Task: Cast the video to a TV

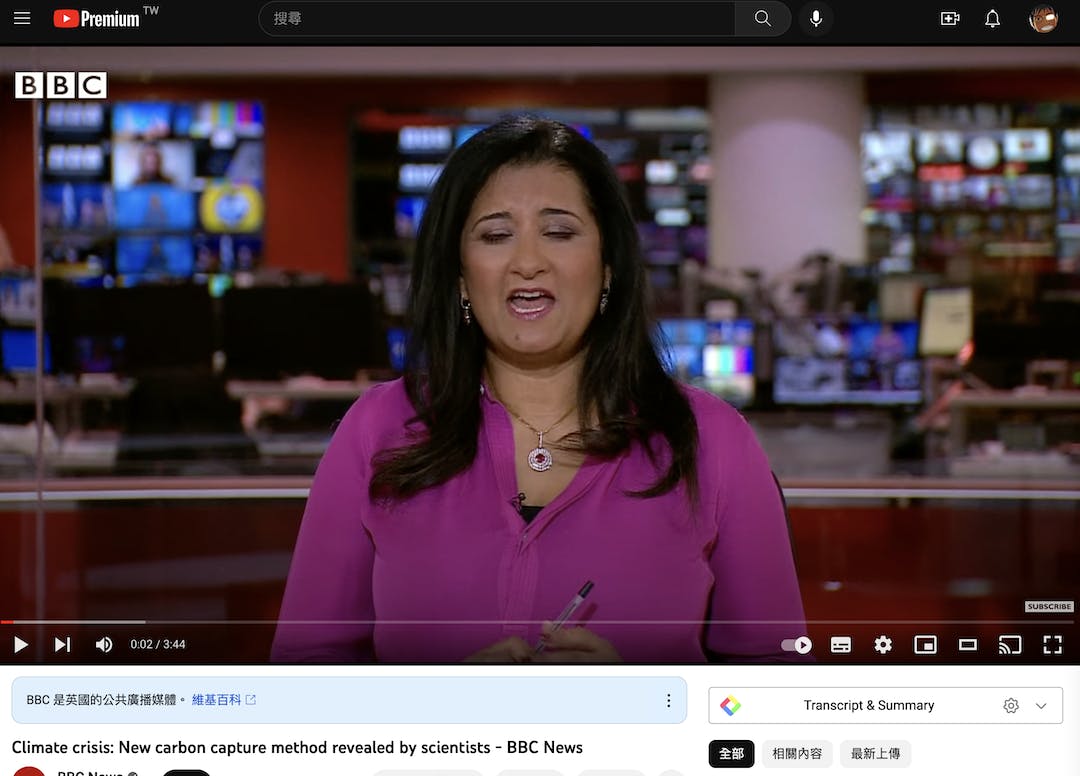Action: [x=1010, y=645]
